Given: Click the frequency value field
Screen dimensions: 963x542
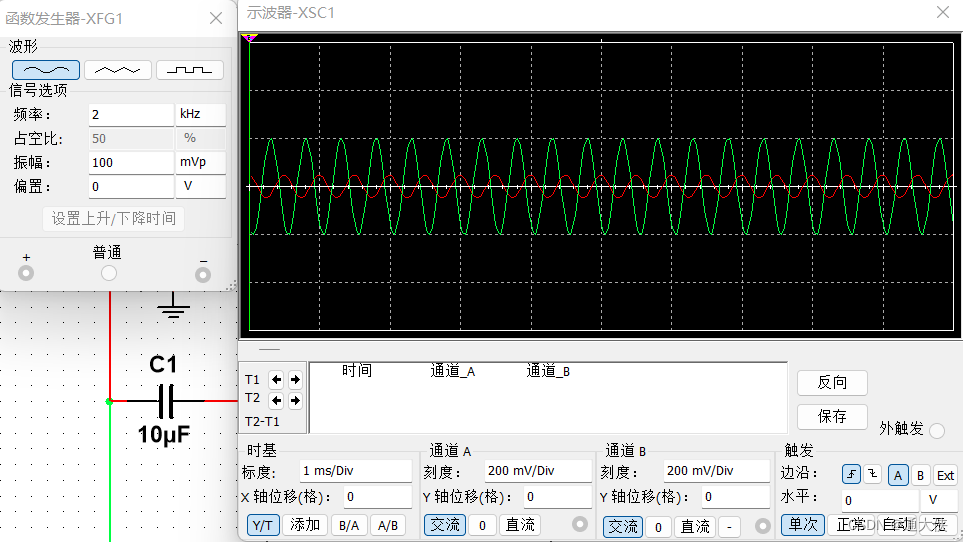Looking at the screenshot, I should point(131,114).
